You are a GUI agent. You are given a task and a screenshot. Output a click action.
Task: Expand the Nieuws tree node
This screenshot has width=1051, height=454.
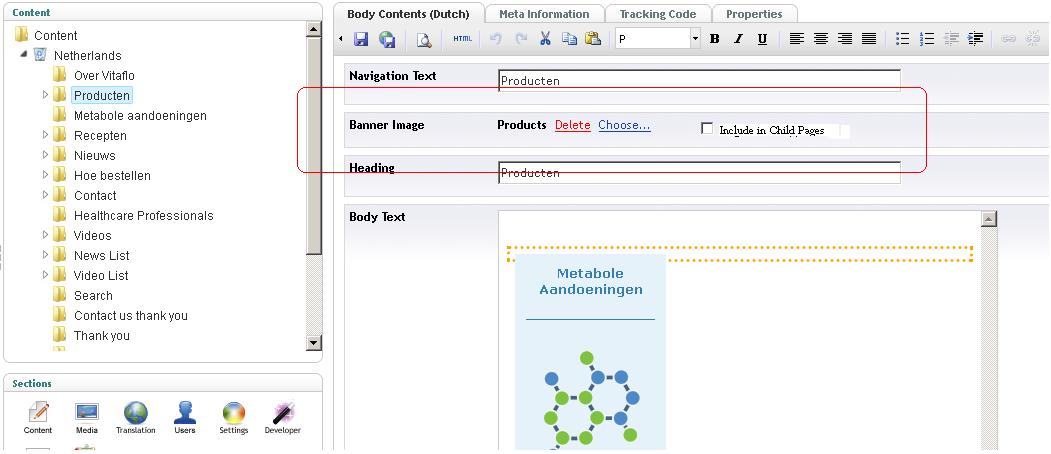(x=46, y=155)
